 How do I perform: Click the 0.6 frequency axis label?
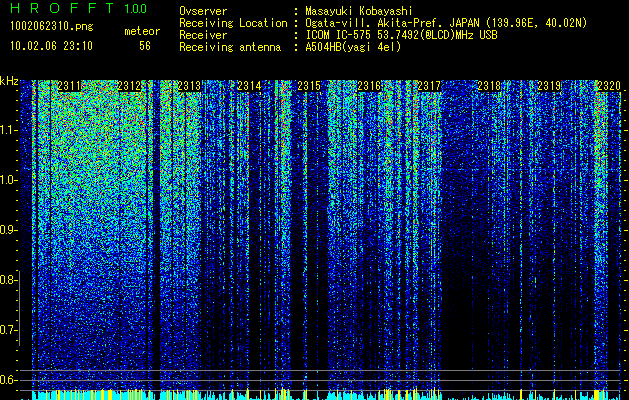8,380
